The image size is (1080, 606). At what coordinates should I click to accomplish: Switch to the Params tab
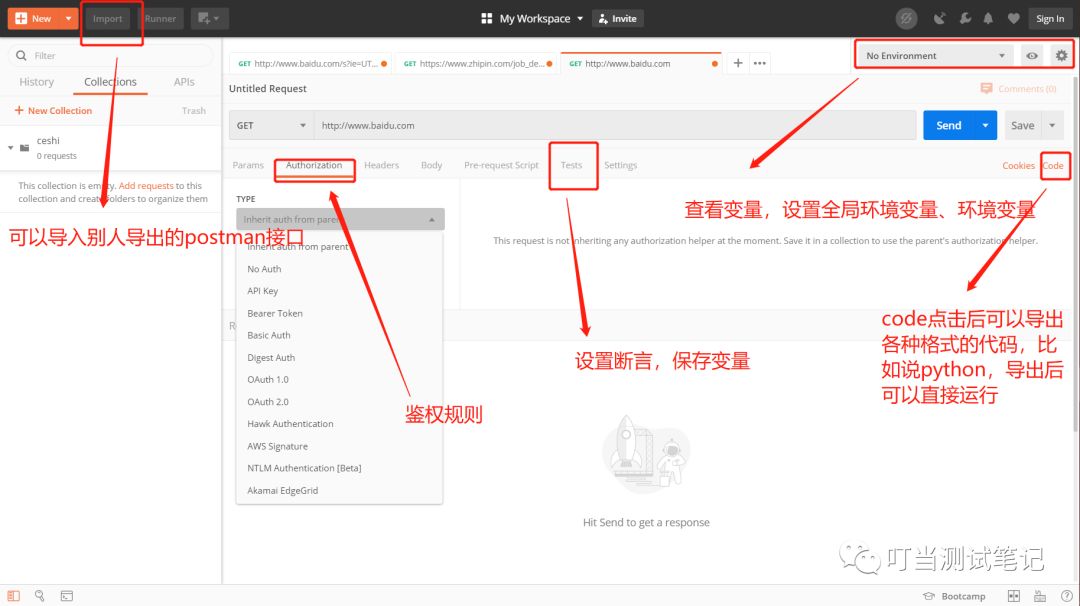pyautogui.click(x=248, y=165)
